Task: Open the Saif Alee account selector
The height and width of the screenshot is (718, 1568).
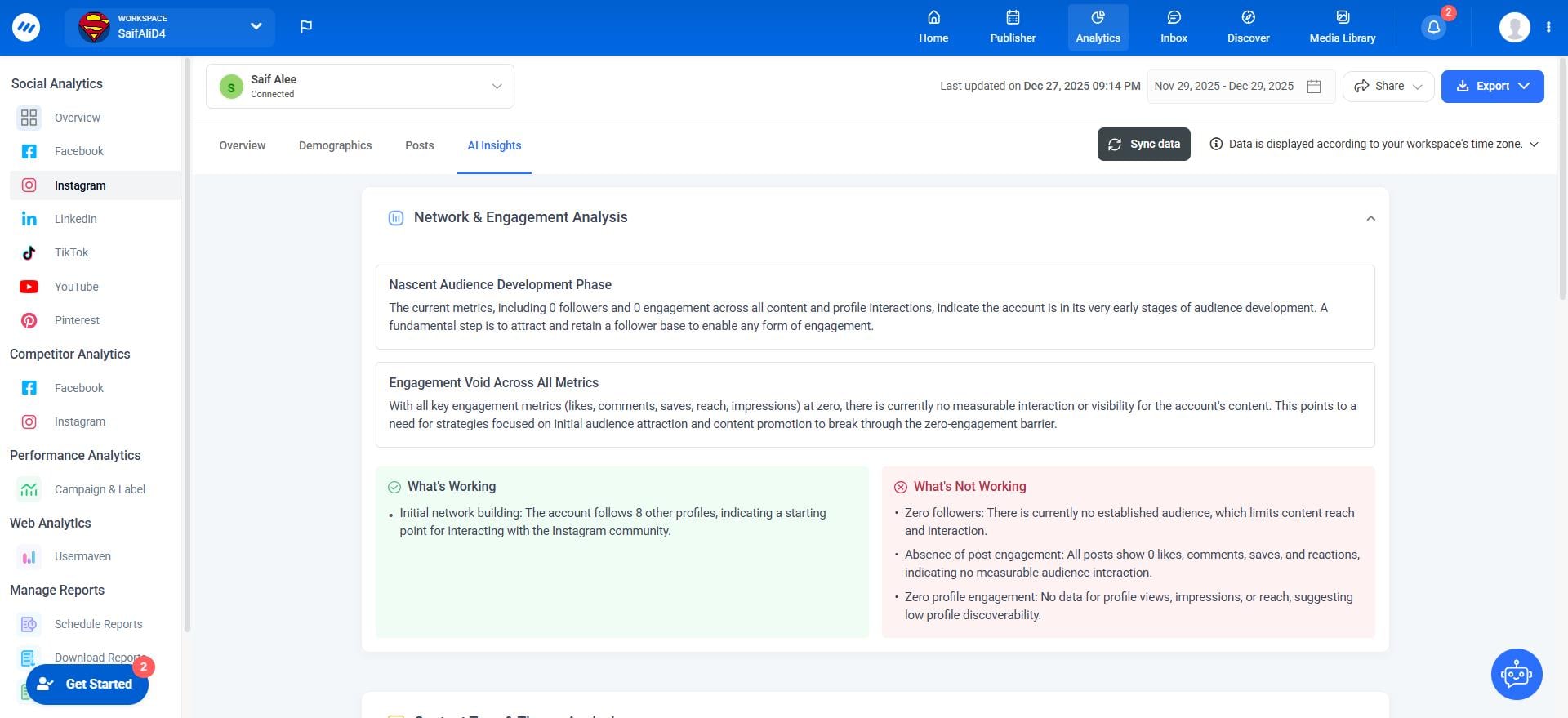Action: 360,86
